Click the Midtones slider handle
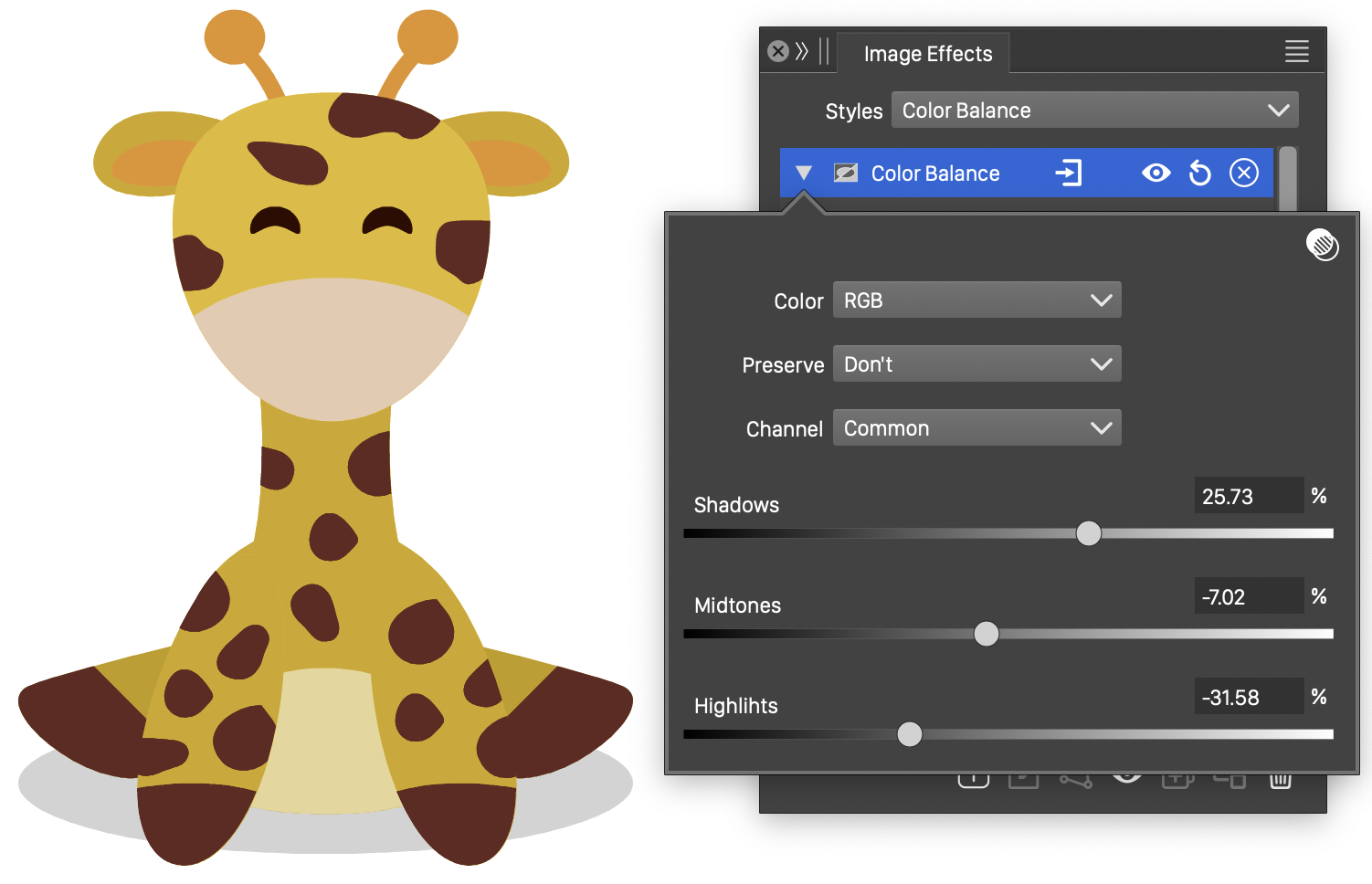 (x=986, y=634)
